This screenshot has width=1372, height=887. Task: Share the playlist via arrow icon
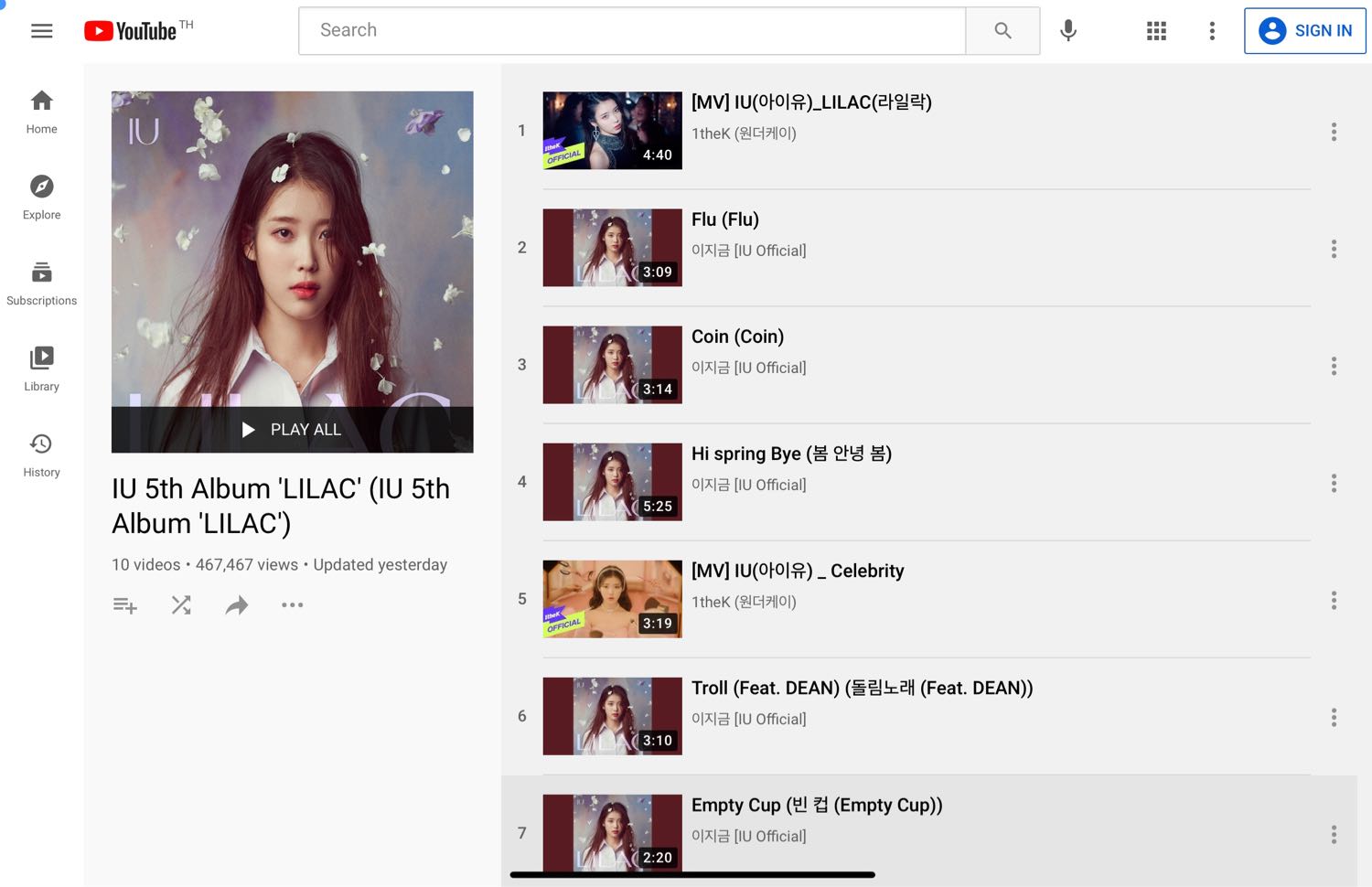pos(237,604)
